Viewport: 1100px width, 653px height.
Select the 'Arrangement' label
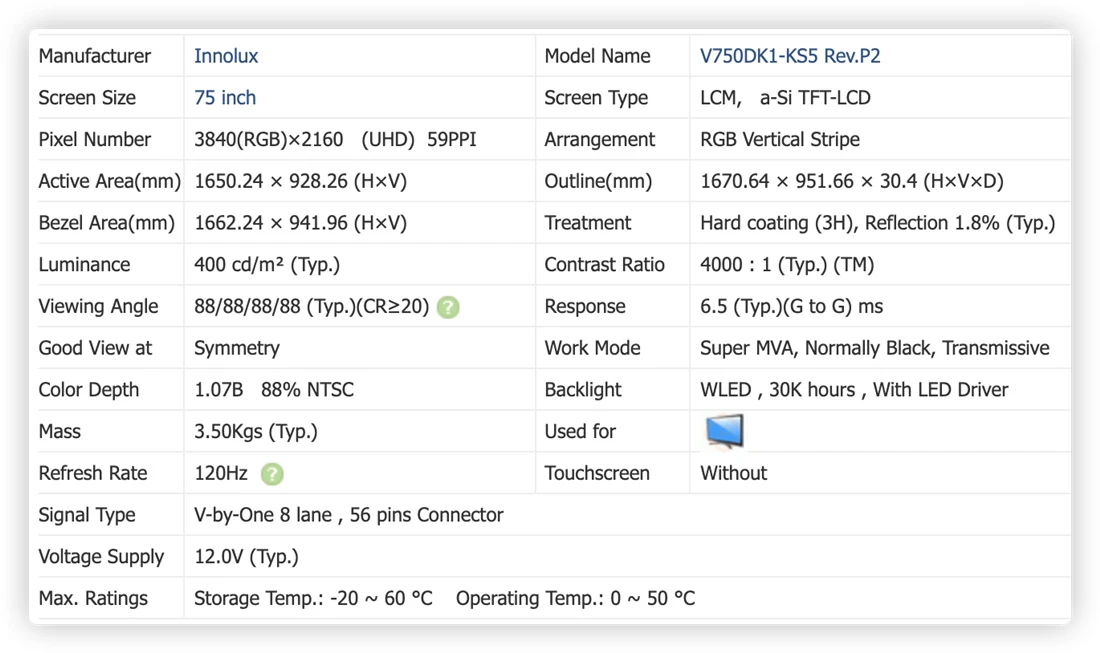coord(599,140)
